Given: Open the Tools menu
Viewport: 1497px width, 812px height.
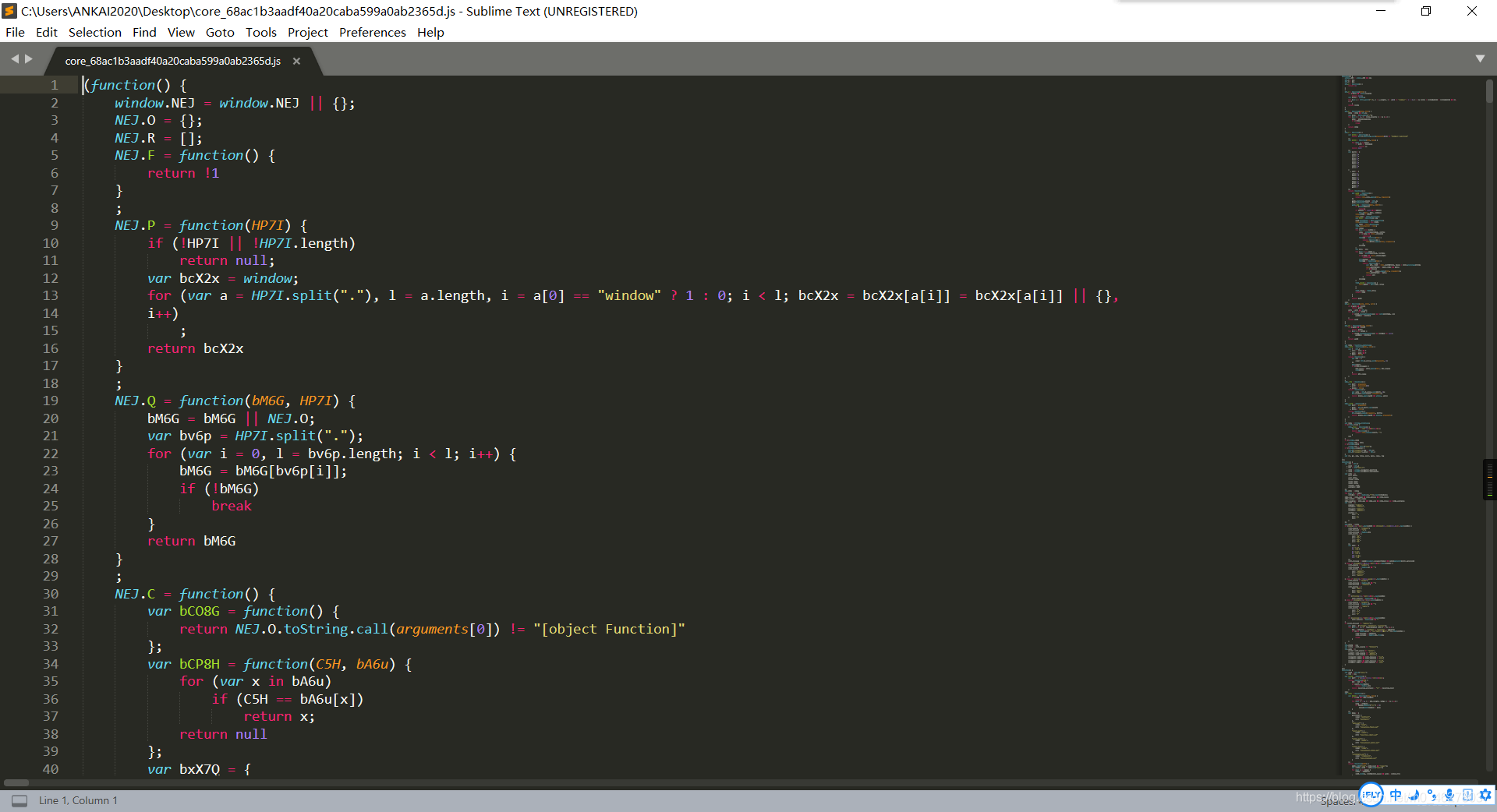Looking at the screenshot, I should coord(261,32).
